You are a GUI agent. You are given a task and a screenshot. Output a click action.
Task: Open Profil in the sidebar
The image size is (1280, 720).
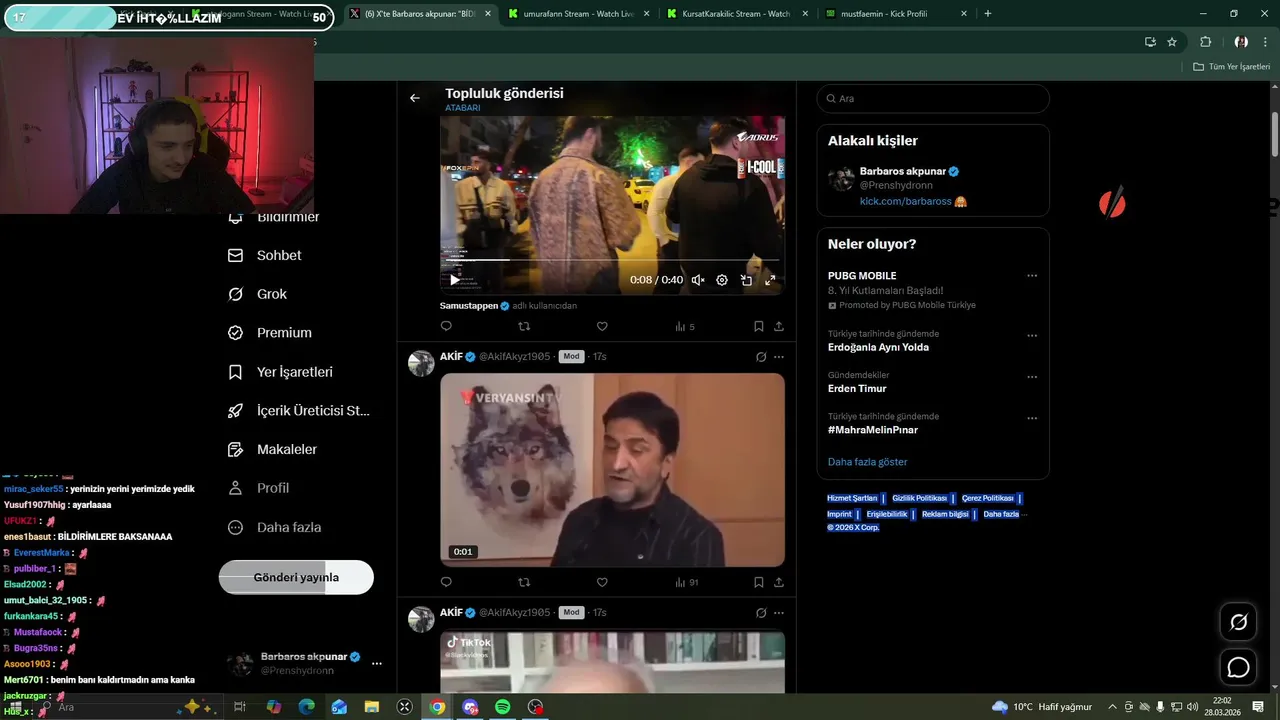pos(258,488)
